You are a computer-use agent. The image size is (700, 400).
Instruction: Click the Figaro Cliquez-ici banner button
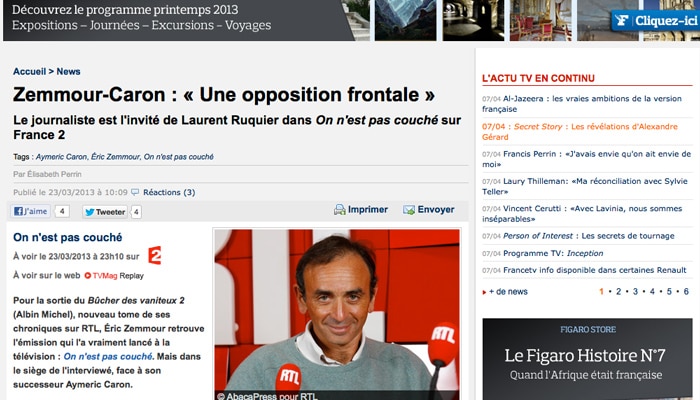[x=655, y=21]
